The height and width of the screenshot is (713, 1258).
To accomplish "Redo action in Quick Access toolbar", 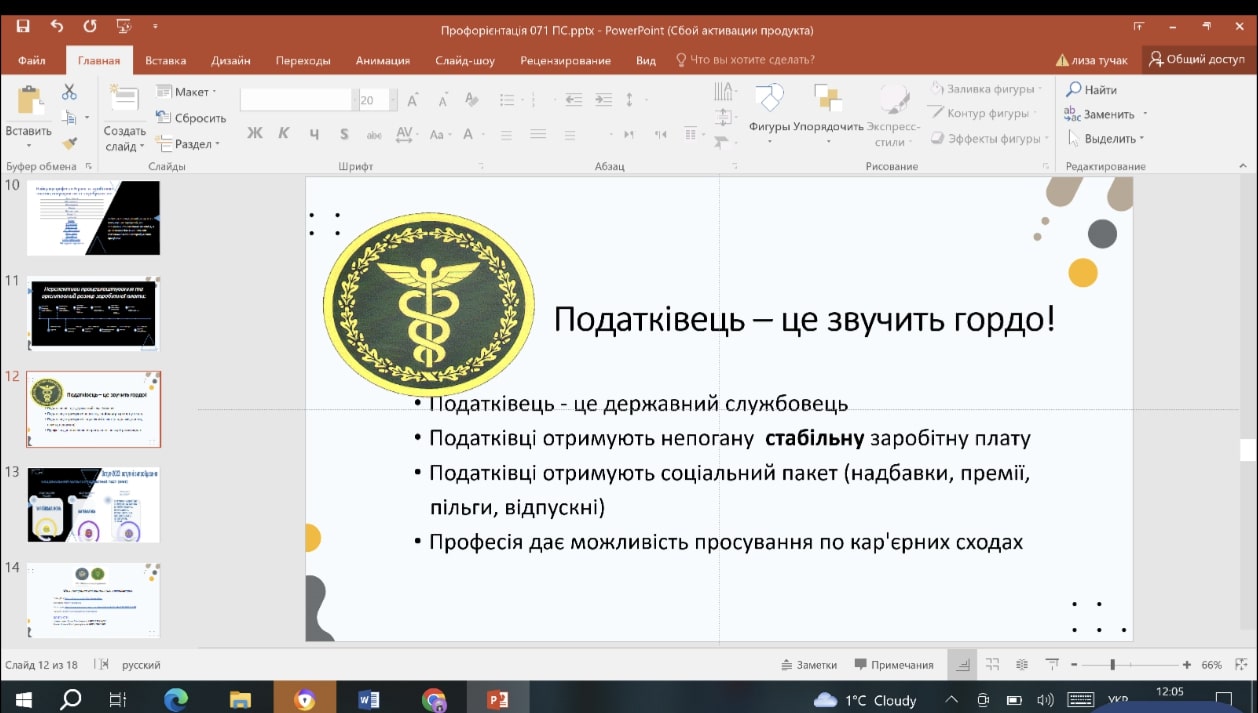I will pyautogui.click(x=90, y=27).
